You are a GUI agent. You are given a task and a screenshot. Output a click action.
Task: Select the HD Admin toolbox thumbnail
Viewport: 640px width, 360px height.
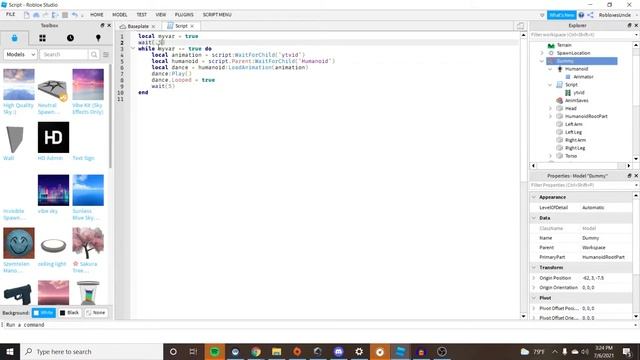(x=53, y=138)
